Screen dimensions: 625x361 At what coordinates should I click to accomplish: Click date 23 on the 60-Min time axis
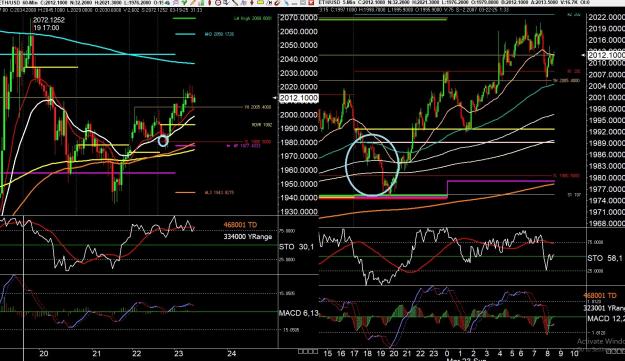(178, 353)
